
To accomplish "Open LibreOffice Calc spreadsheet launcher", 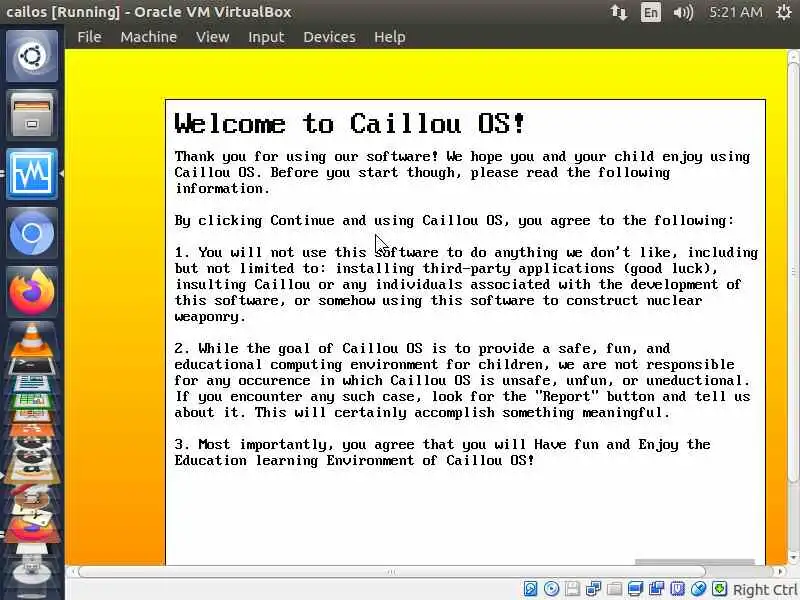I will (x=32, y=401).
